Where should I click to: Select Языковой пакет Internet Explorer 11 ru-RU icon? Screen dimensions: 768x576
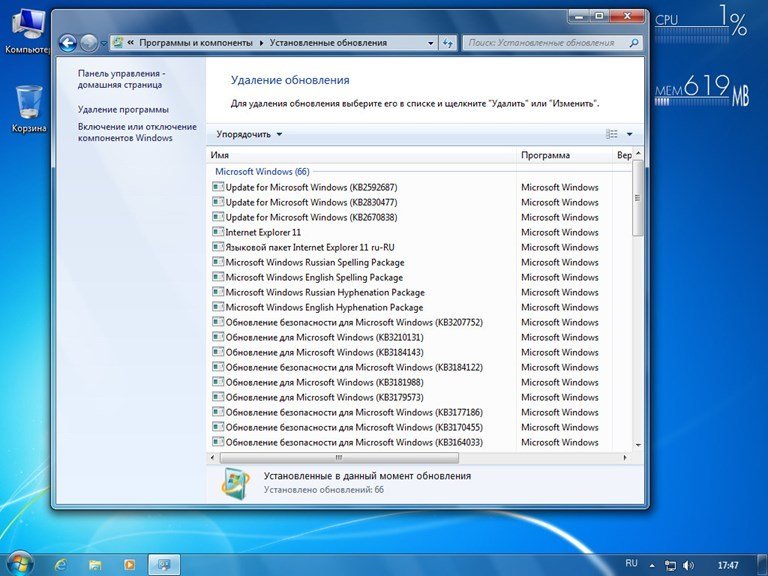click(x=218, y=247)
